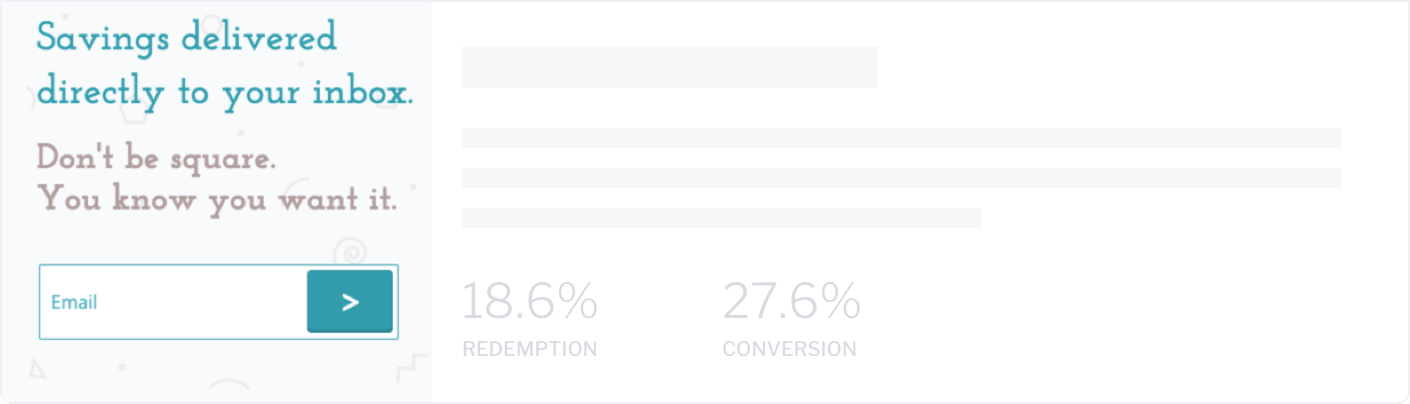Click the 27.6% conversion figure
Viewport: 1410px width, 404px height.
coord(791,301)
